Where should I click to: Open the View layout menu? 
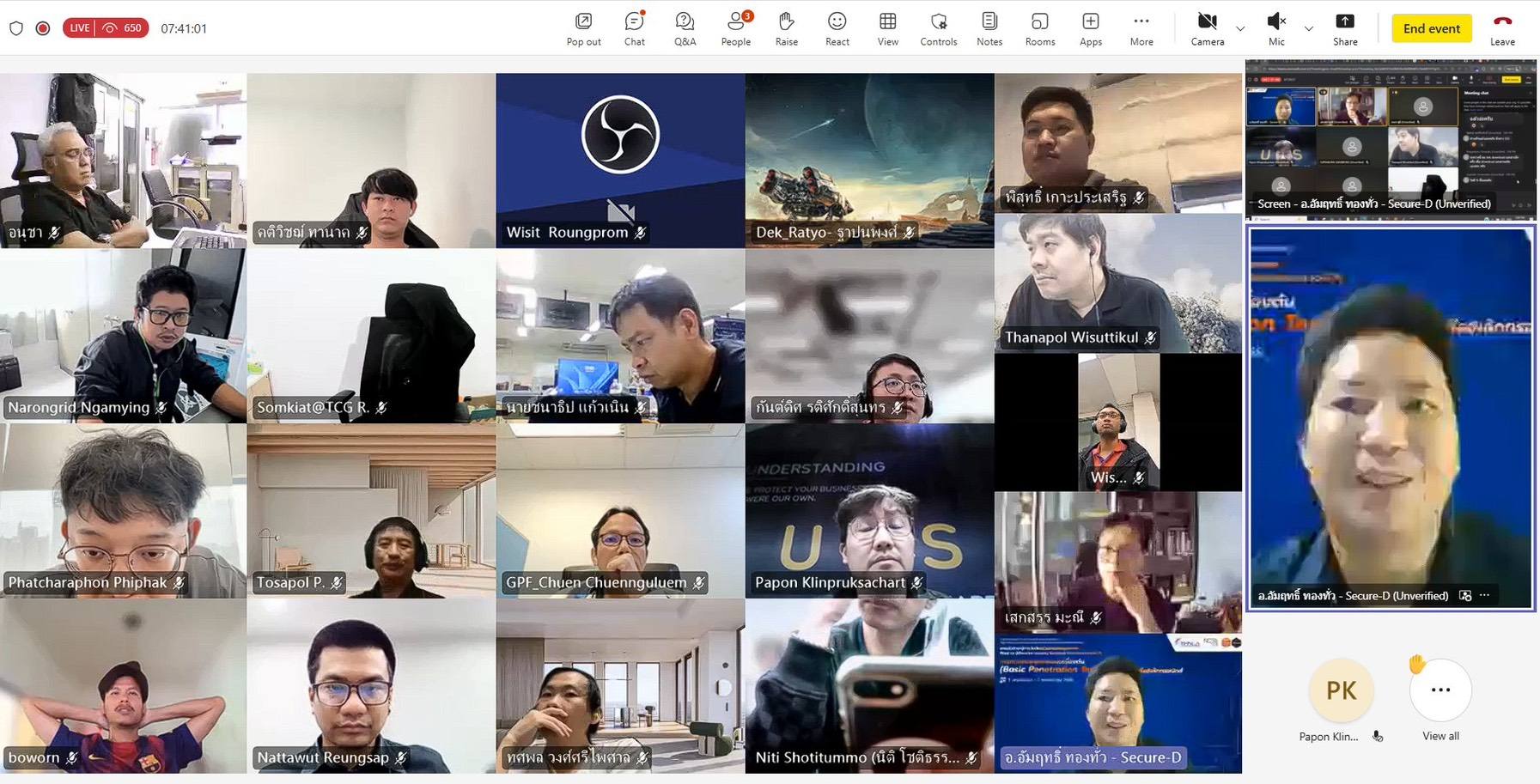[887, 28]
